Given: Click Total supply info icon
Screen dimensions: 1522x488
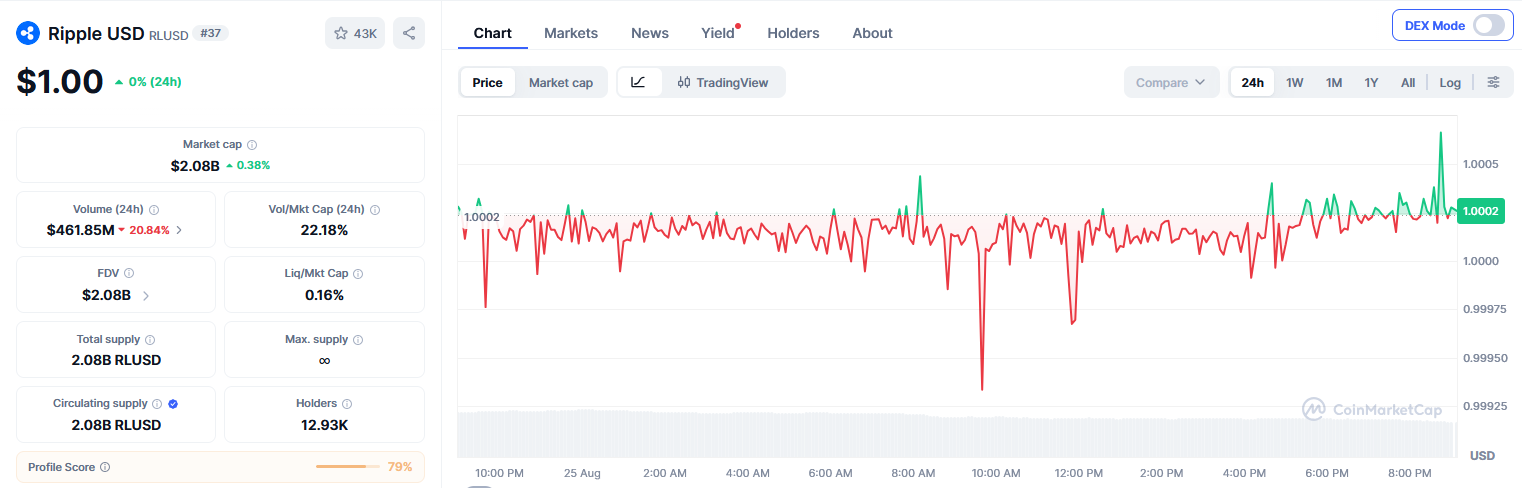Looking at the screenshot, I should [x=150, y=340].
